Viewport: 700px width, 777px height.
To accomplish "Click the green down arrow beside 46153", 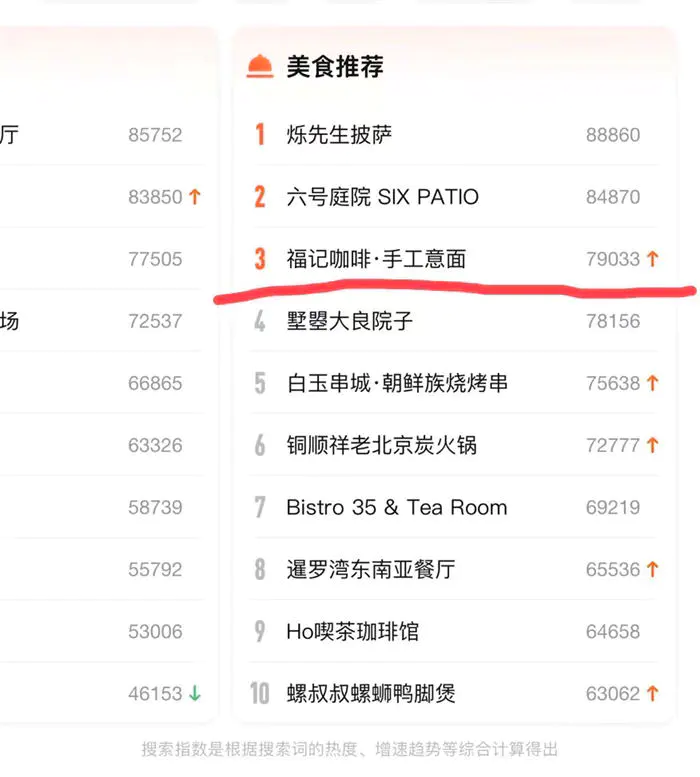I will [x=195, y=693].
